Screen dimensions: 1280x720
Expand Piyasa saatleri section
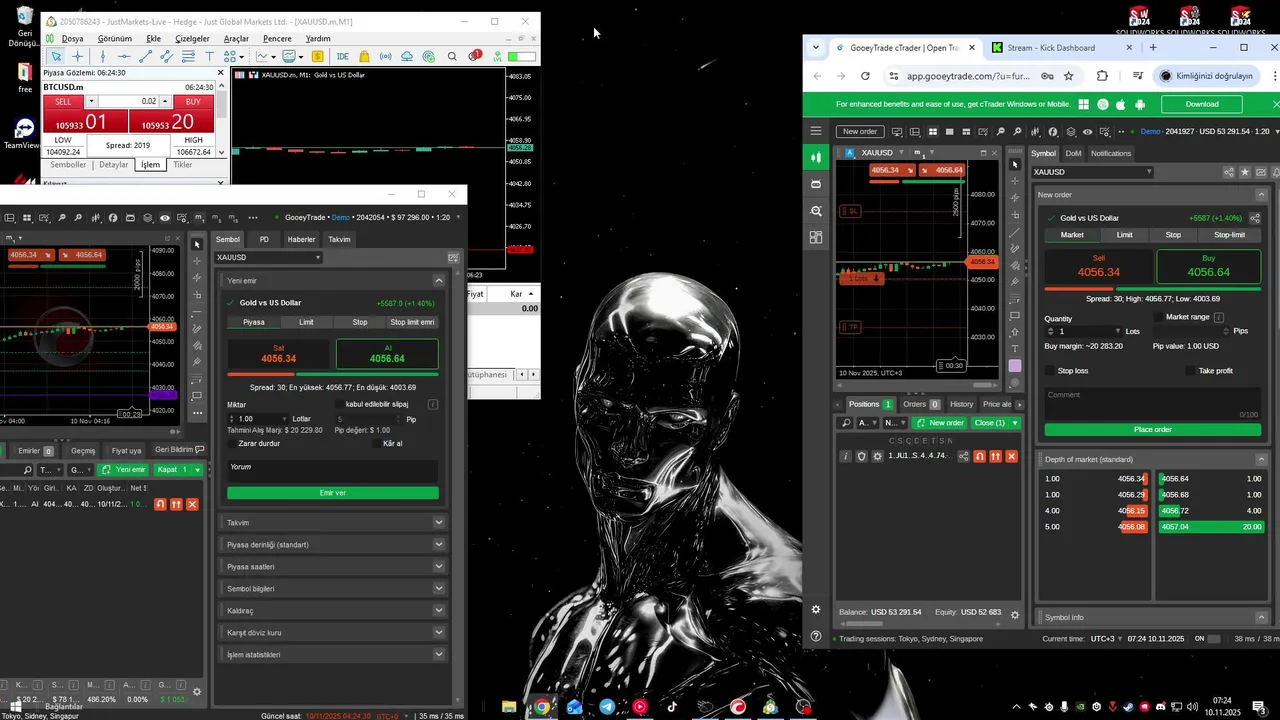point(438,566)
